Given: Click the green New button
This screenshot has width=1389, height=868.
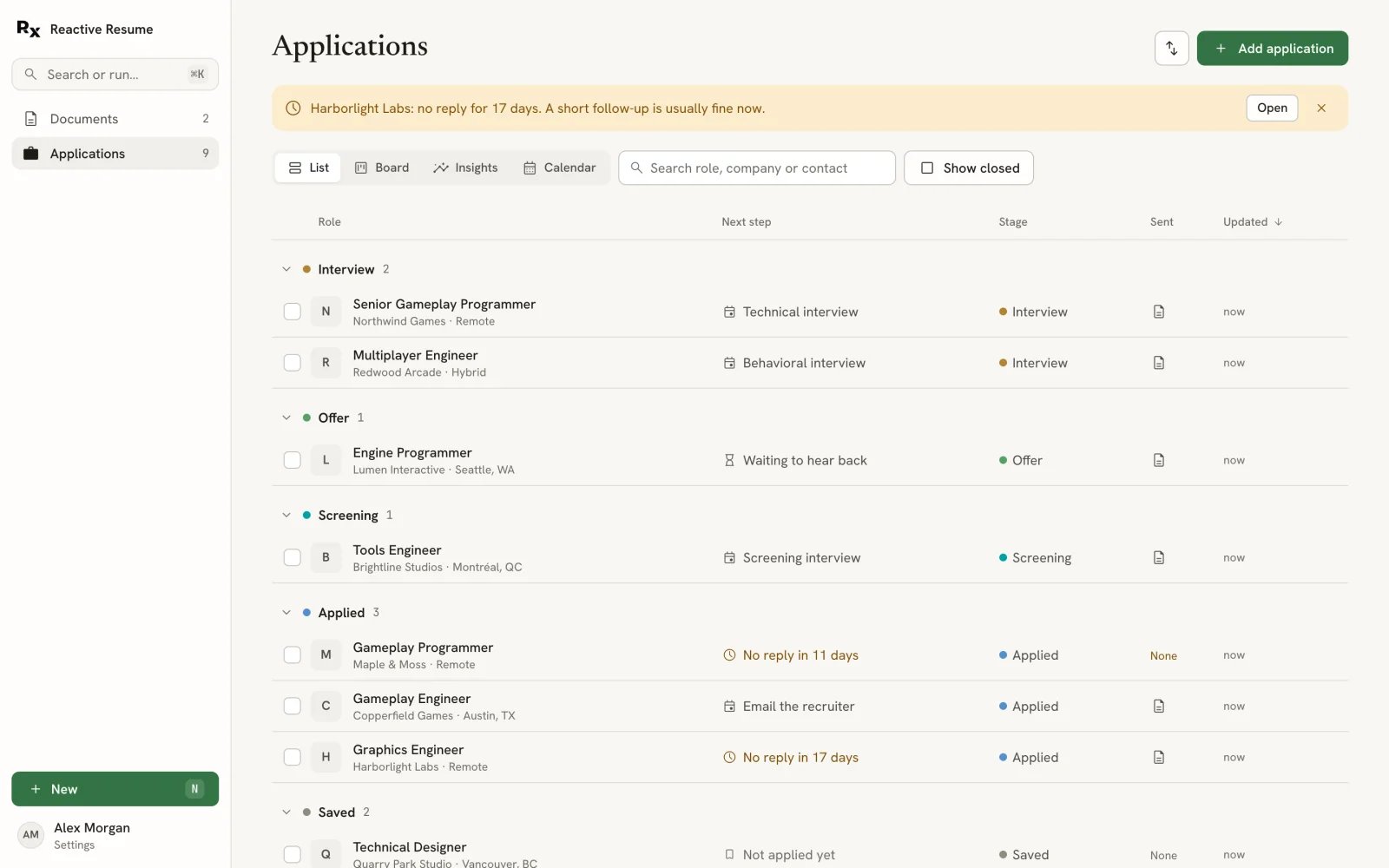Looking at the screenshot, I should pyautogui.click(x=115, y=789).
